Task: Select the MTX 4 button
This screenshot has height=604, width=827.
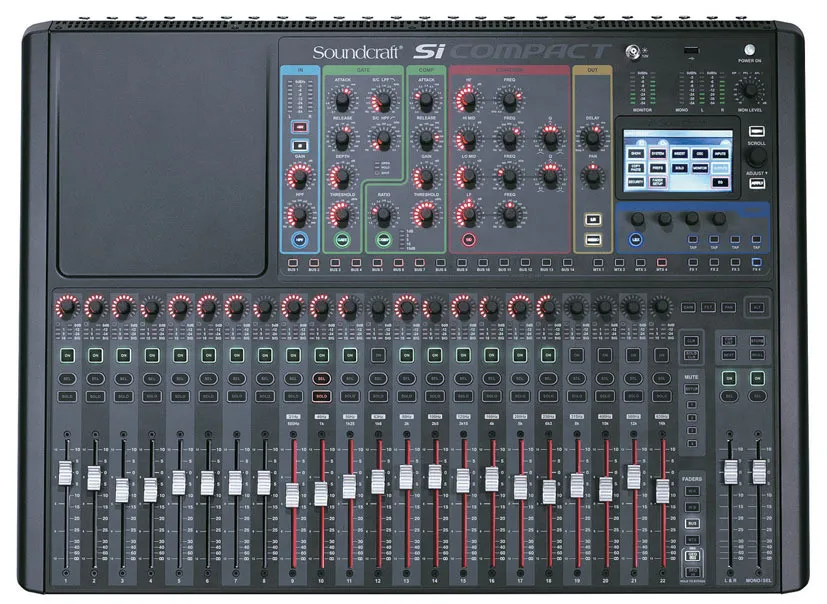Action: [661, 262]
